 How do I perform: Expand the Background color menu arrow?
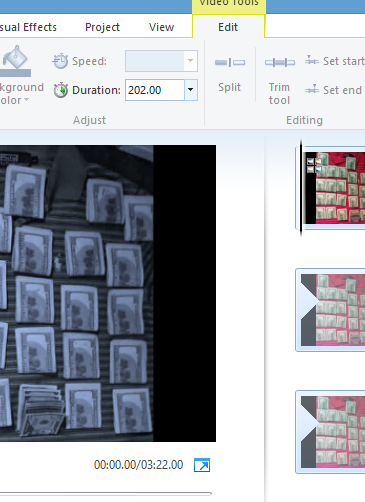(27, 100)
